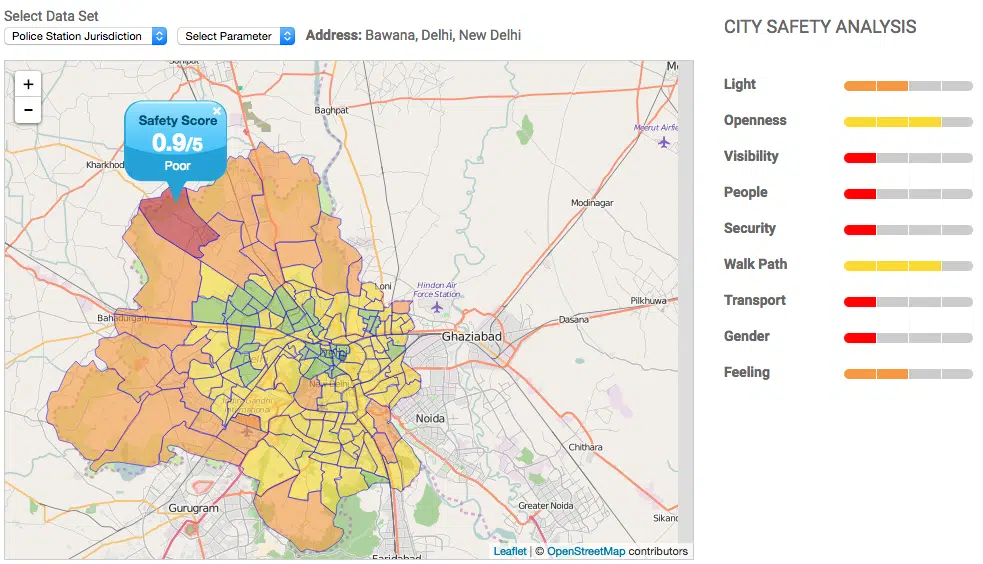Click the Light rating bar
983x564 pixels.
(908, 86)
